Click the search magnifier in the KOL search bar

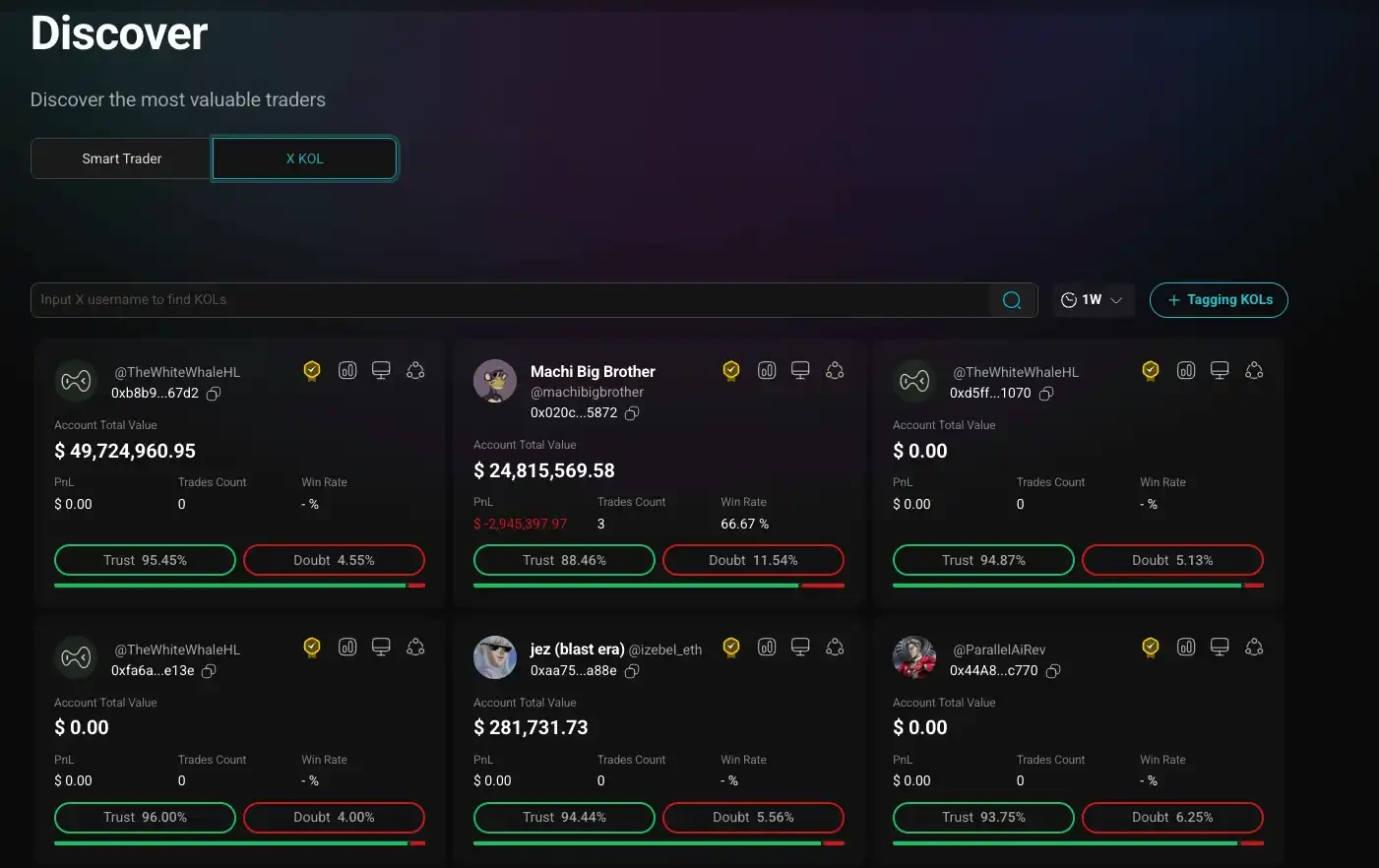tap(1012, 299)
